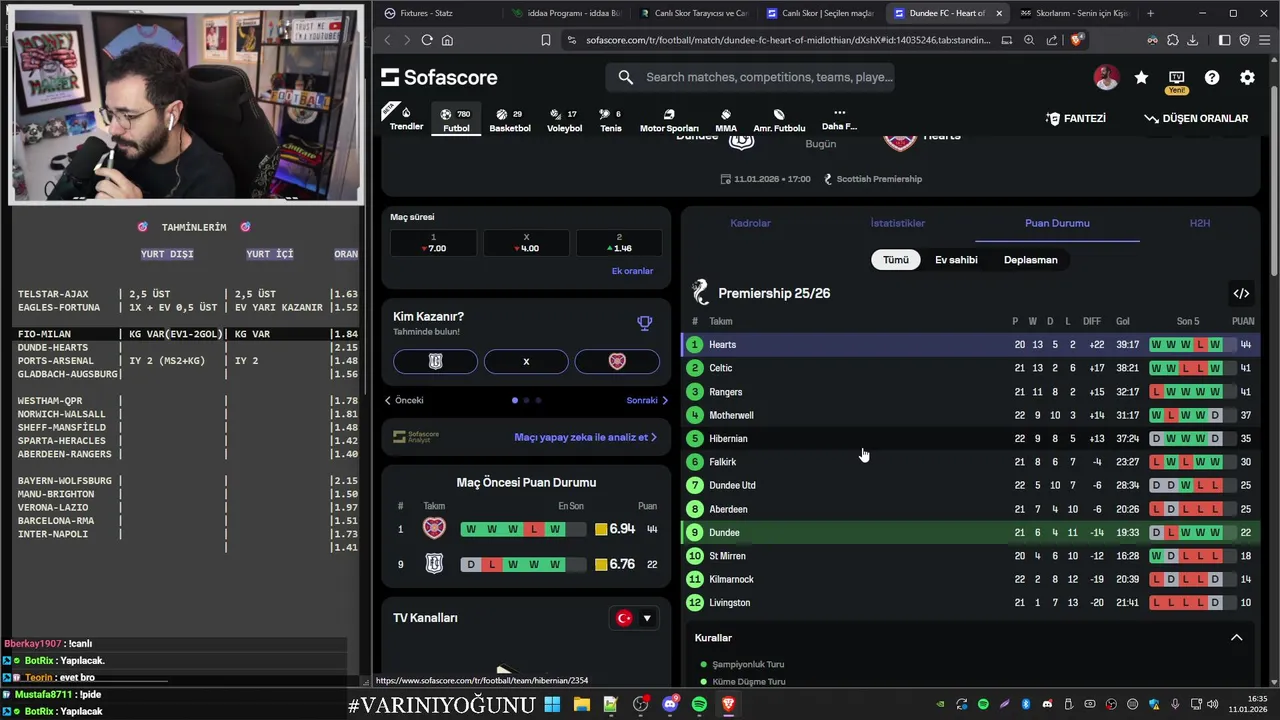Click the Brave shields icon in the address bar
Image resolution: width=1280 pixels, height=720 pixels.
1076,40
